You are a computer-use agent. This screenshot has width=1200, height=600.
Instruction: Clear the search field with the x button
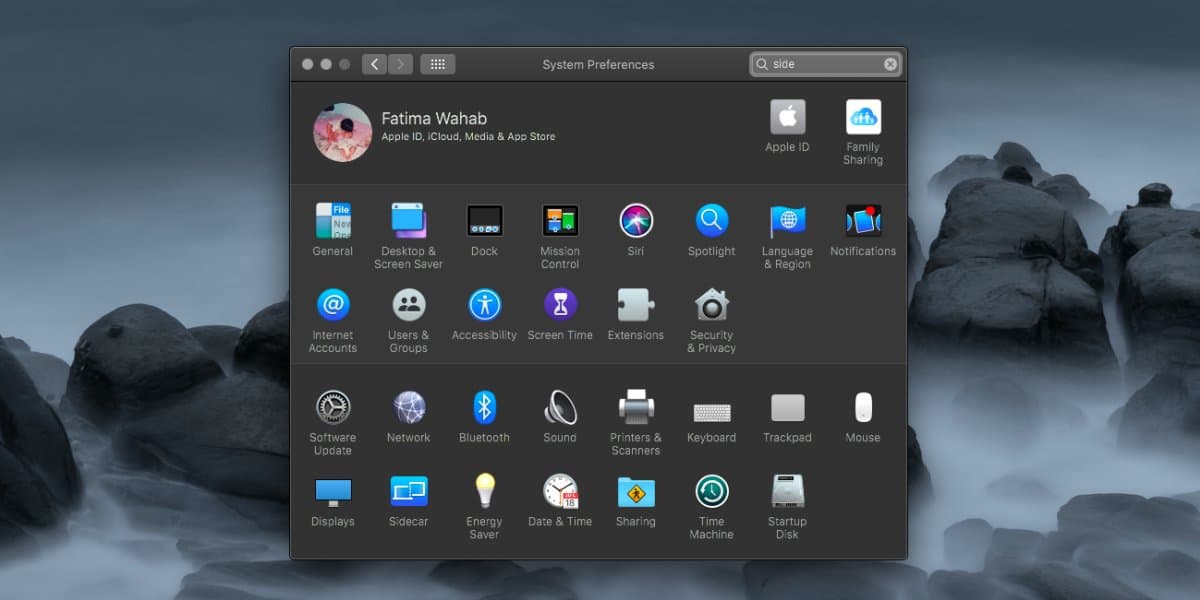[x=889, y=63]
